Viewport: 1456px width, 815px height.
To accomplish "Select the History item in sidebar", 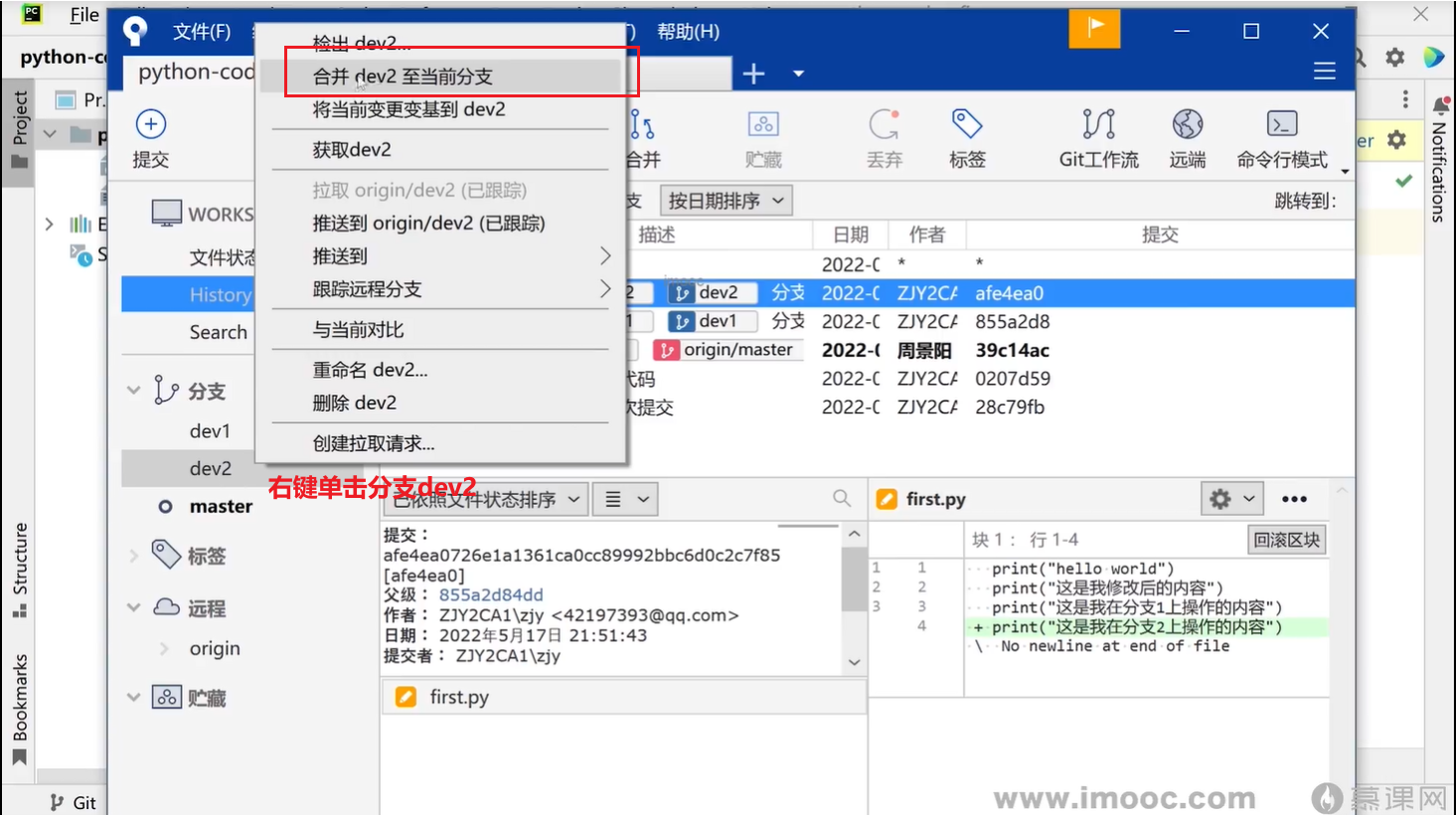I will 220,294.
